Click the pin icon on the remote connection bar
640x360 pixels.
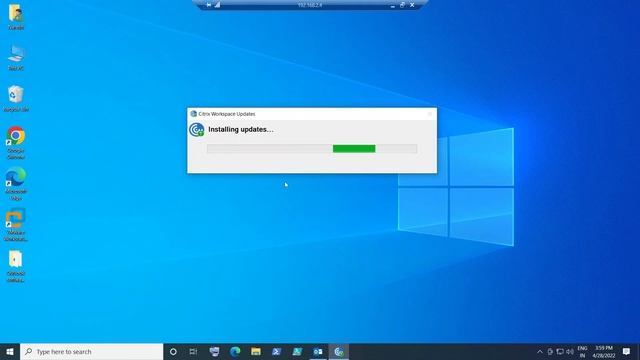(209, 5)
